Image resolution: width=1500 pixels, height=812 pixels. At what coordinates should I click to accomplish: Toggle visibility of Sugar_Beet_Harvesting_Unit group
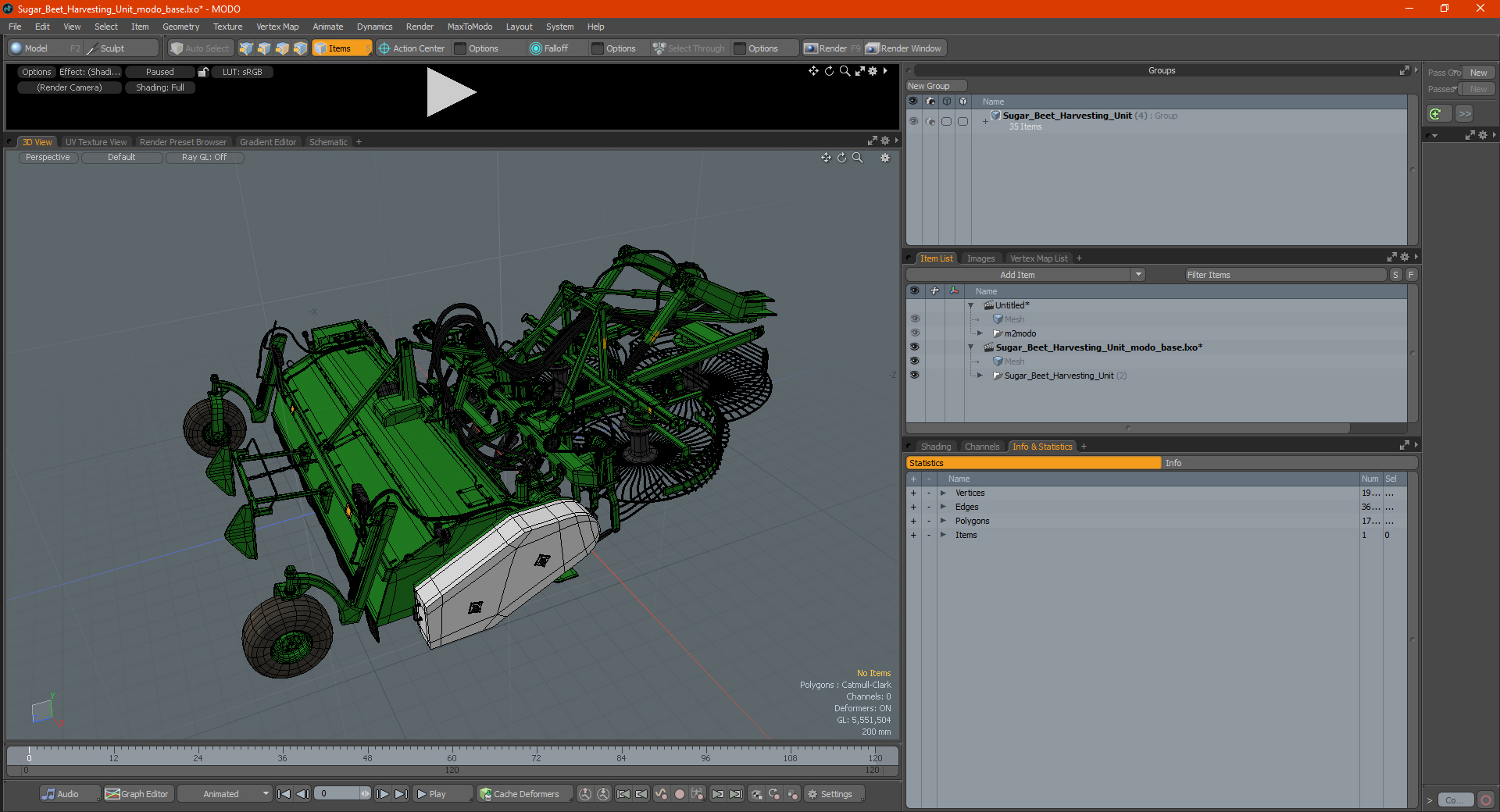click(x=913, y=121)
